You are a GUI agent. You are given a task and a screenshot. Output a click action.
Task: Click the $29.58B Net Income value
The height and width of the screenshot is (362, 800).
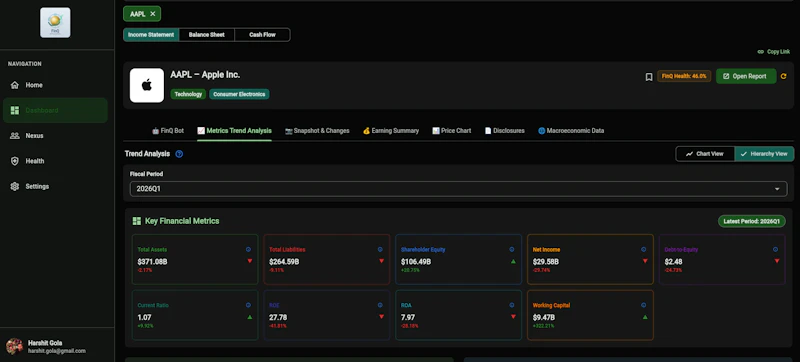tap(546, 262)
